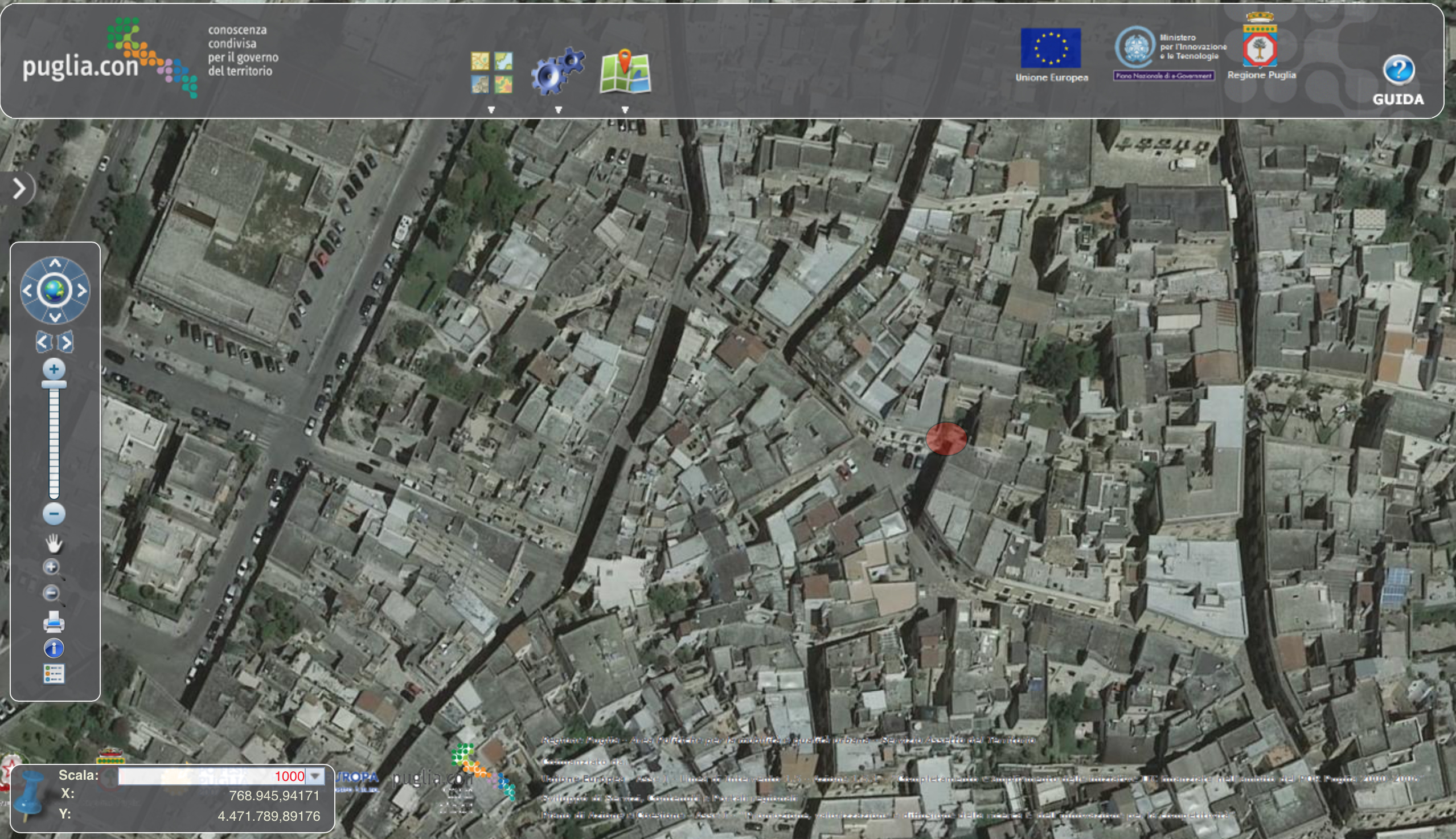1456x839 pixels.
Task: Go to previous map extent
Action: coord(42,342)
